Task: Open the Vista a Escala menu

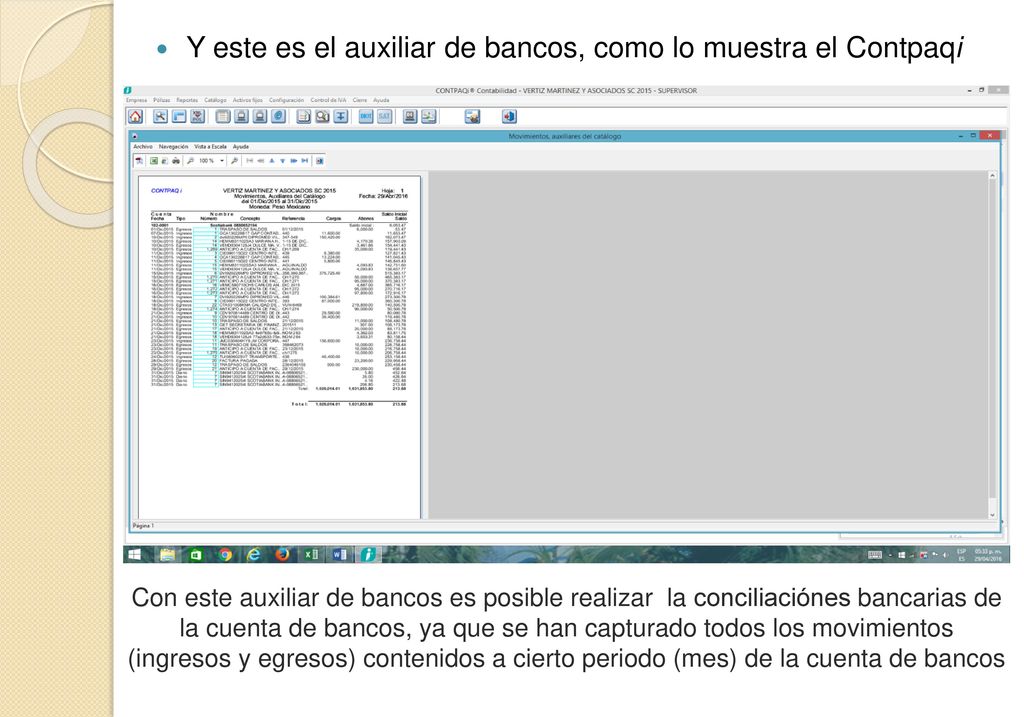Action: pyautogui.click(x=210, y=146)
